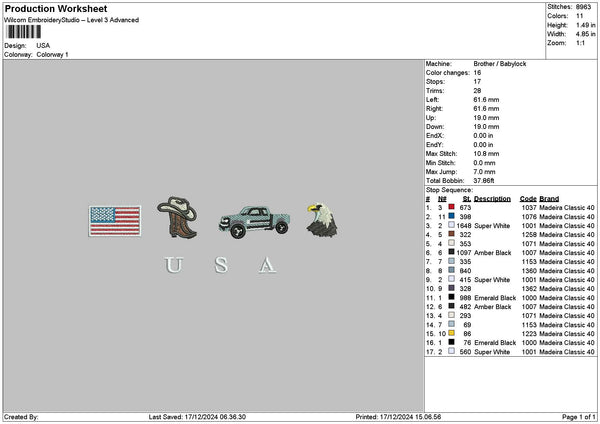Select the machine 'Brother / Babylock'
This screenshot has width=600, height=424.
point(500,64)
